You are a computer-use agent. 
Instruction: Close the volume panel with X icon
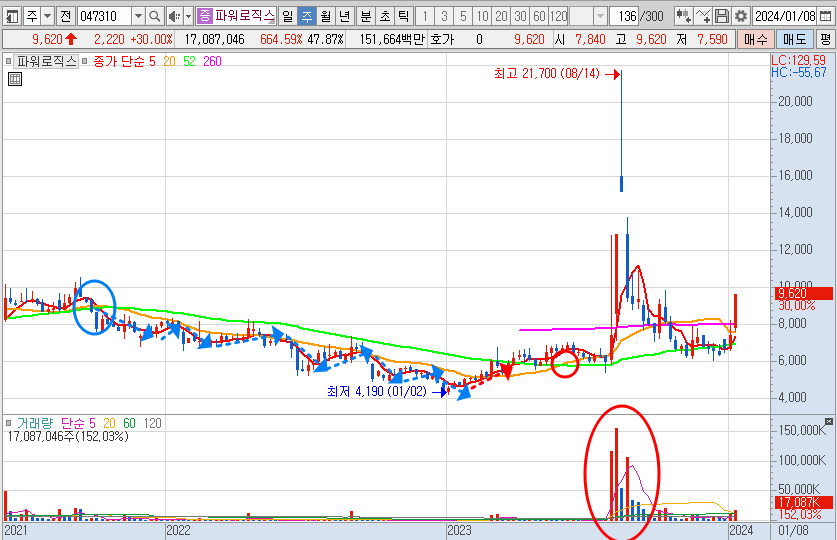828,422
